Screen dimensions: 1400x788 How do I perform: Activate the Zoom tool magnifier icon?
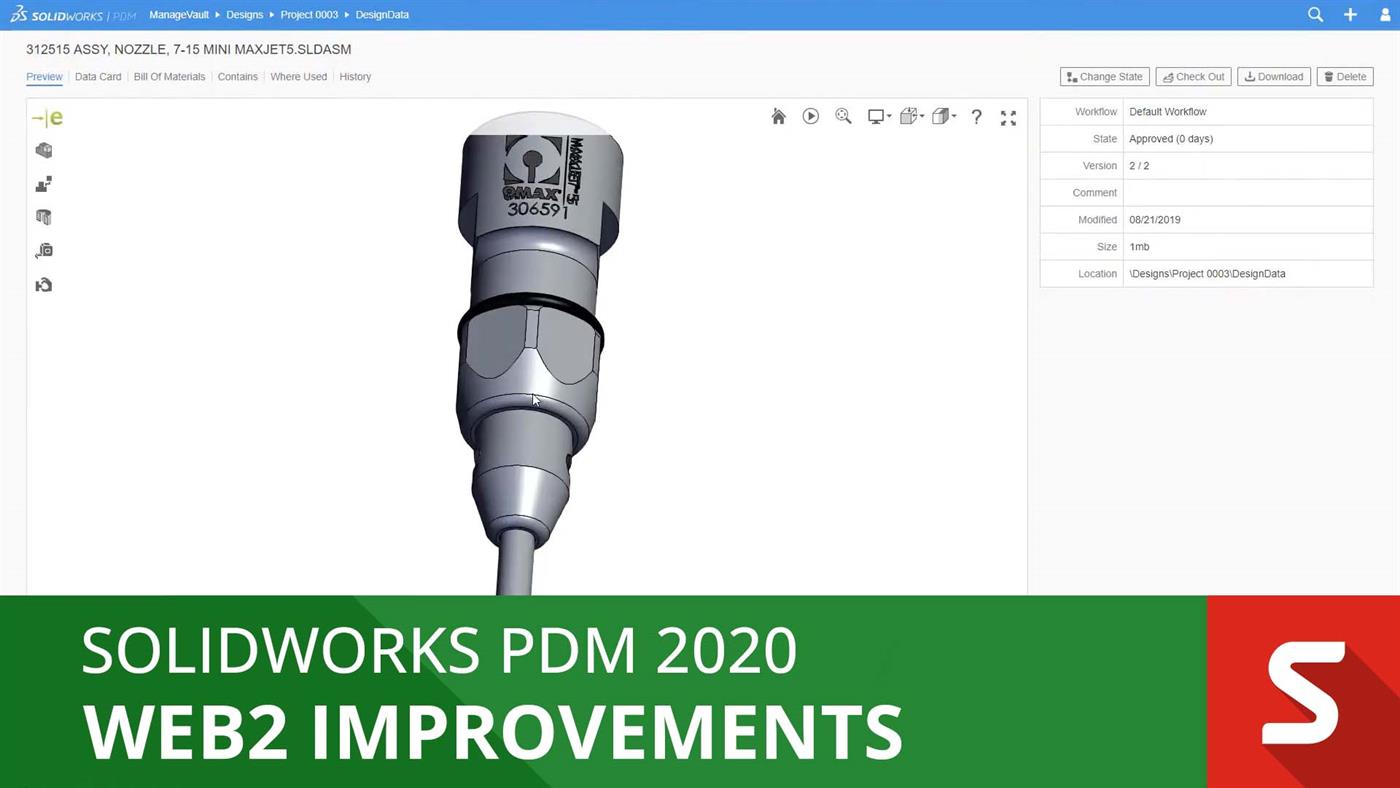pyautogui.click(x=843, y=116)
